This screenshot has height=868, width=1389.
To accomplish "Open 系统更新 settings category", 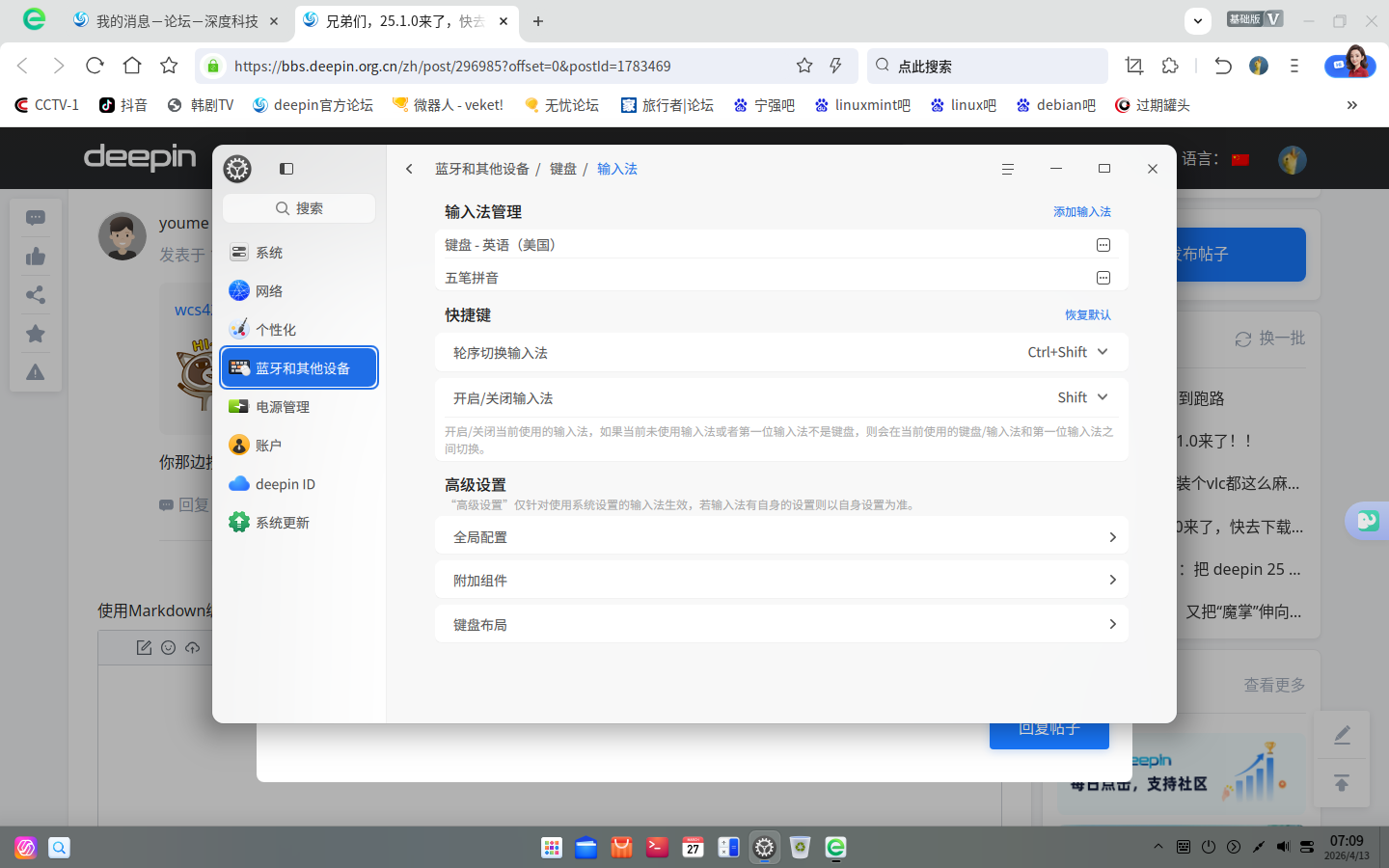I will pos(299,523).
